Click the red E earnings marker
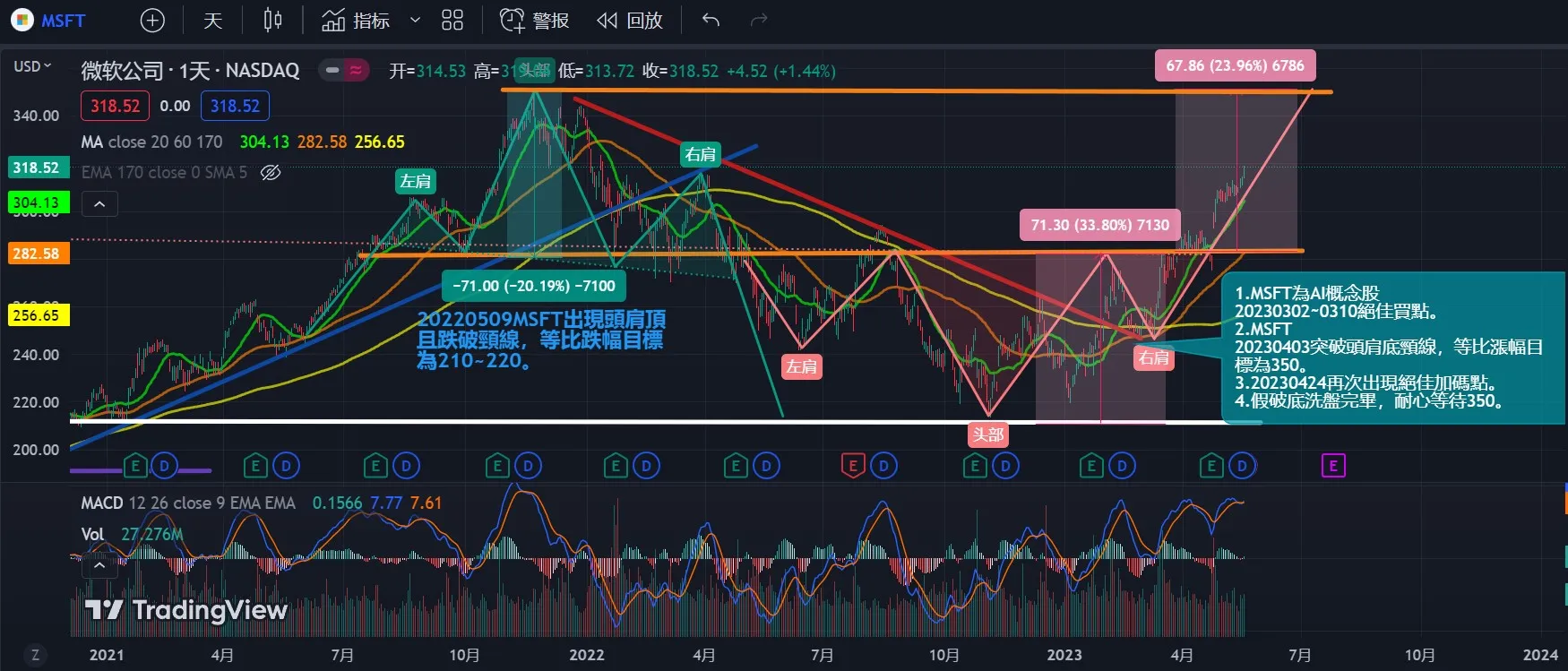 pos(853,465)
